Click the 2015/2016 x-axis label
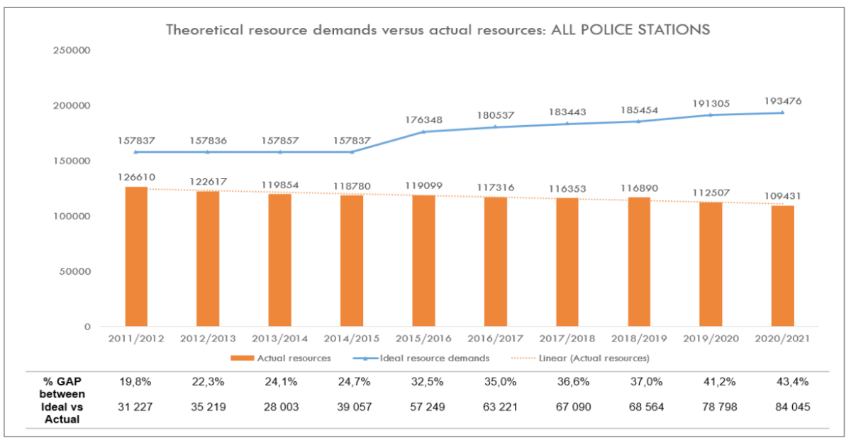Screen dimensions: 858x446 (x=424, y=339)
